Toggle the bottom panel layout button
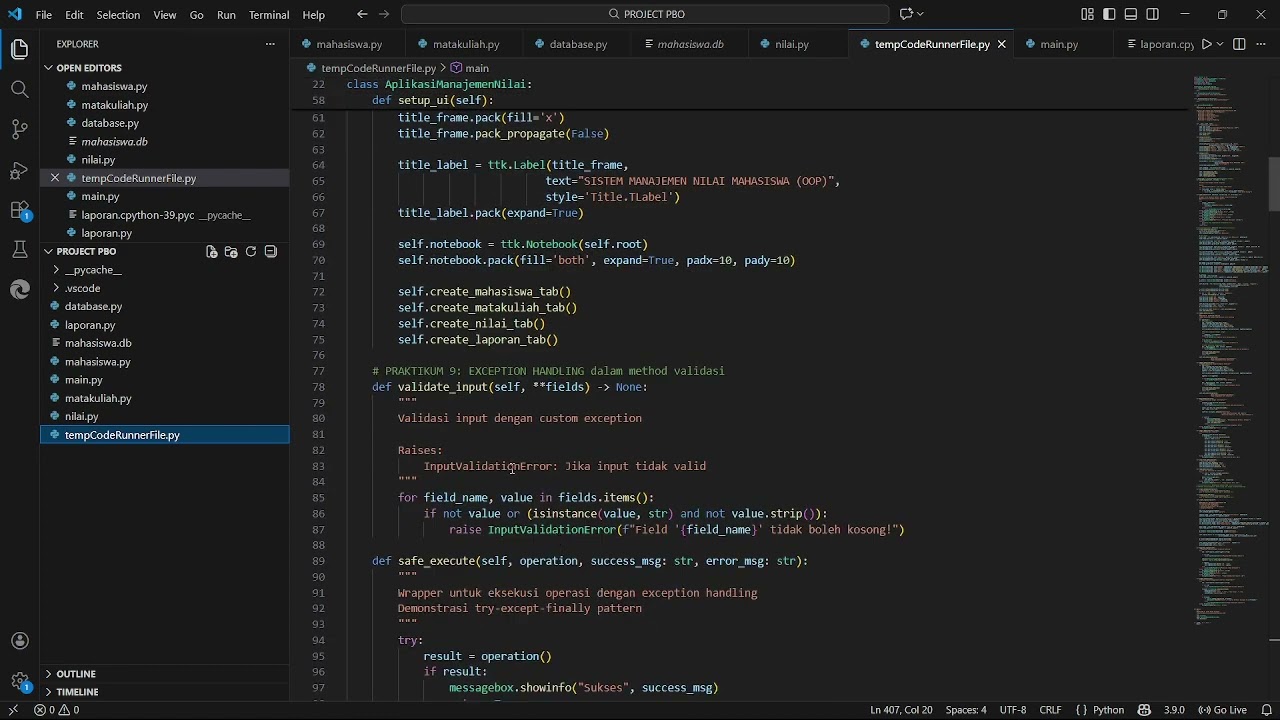This screenshot has height=720, width=1280. [x=1131, y=15]
